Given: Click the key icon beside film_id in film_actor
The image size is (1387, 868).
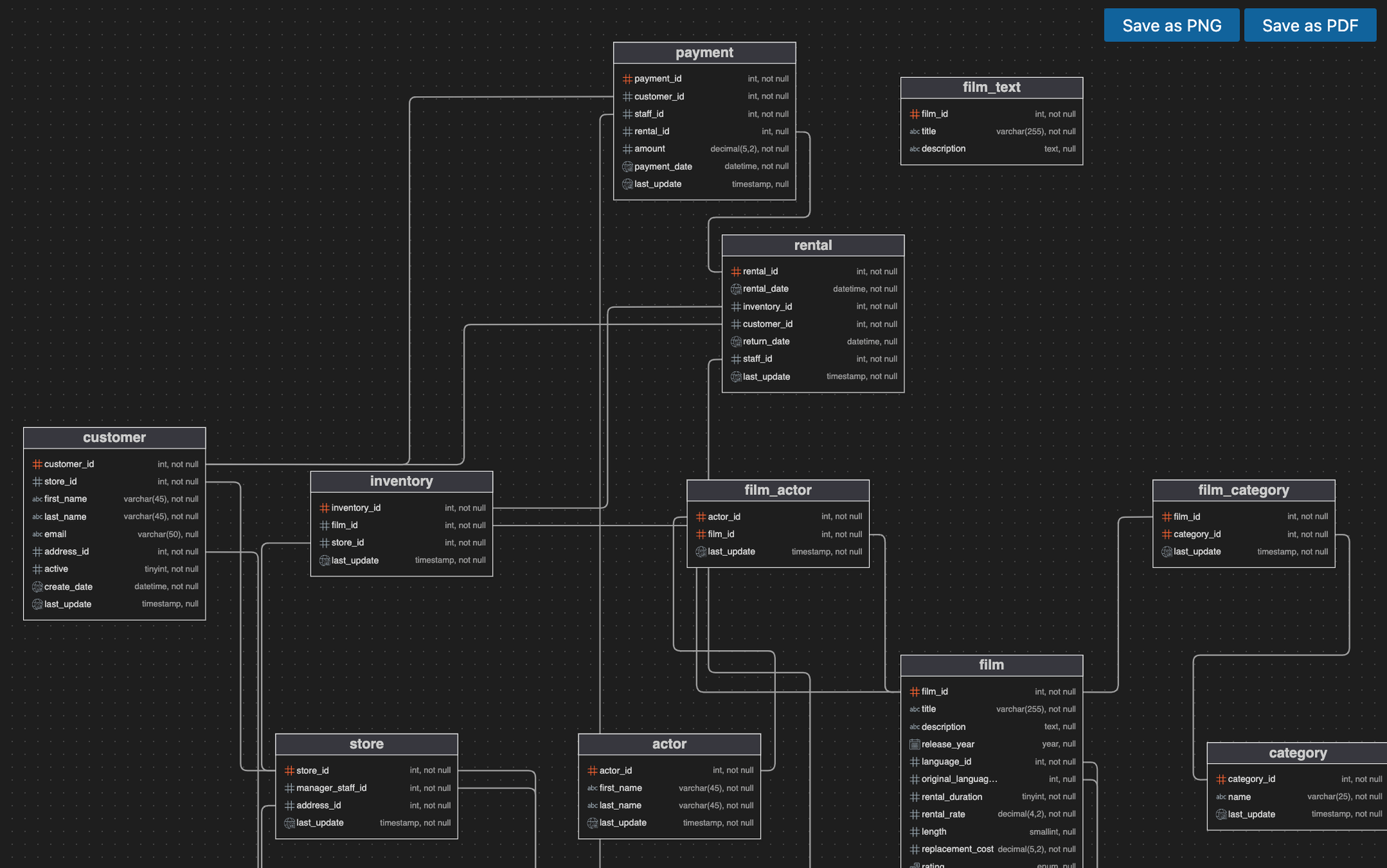Looking at the screenshot, I should [x=701, y=534].
